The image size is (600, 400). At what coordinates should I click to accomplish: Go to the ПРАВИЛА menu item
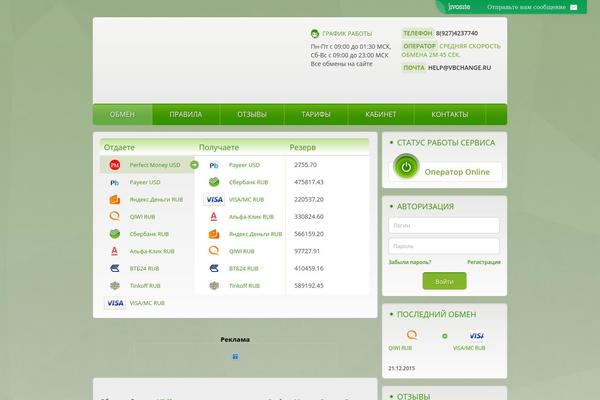[x=186, y=114]
